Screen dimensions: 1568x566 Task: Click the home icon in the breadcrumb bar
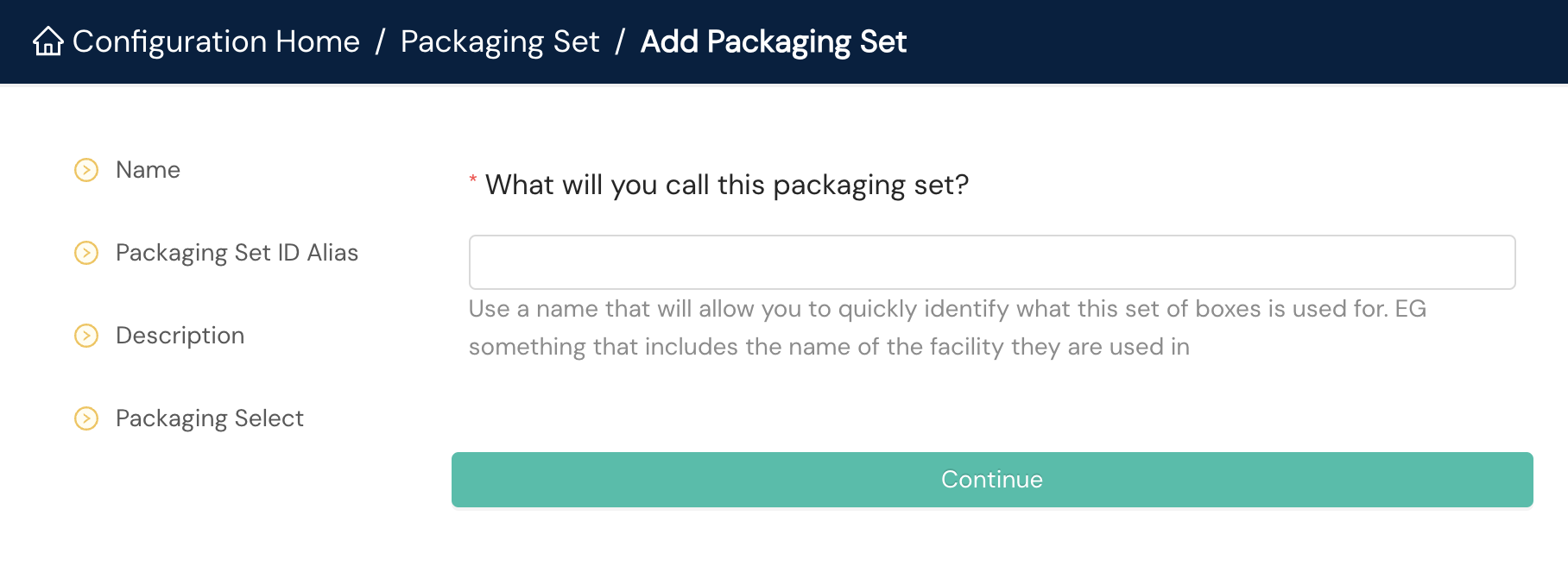click(x=49, y=41)
